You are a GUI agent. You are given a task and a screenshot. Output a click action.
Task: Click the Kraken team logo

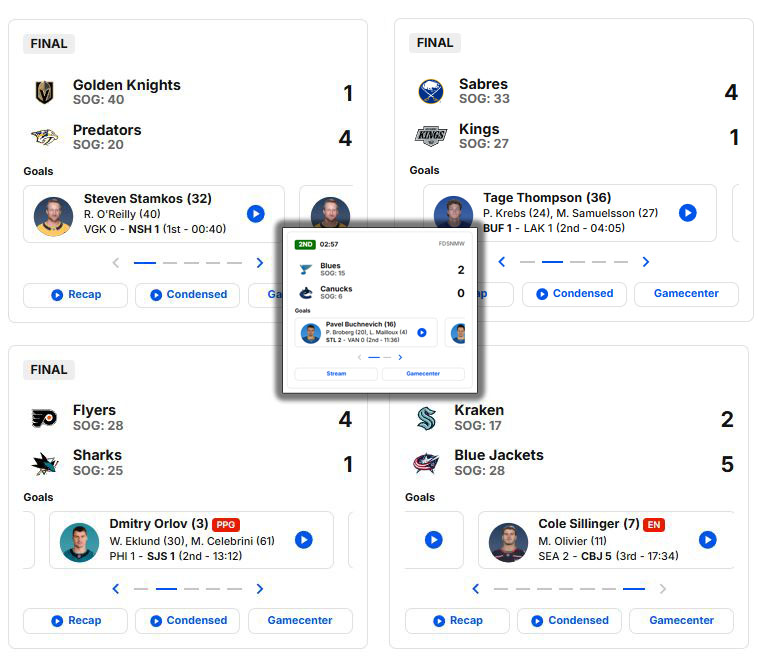click(426, 418)
